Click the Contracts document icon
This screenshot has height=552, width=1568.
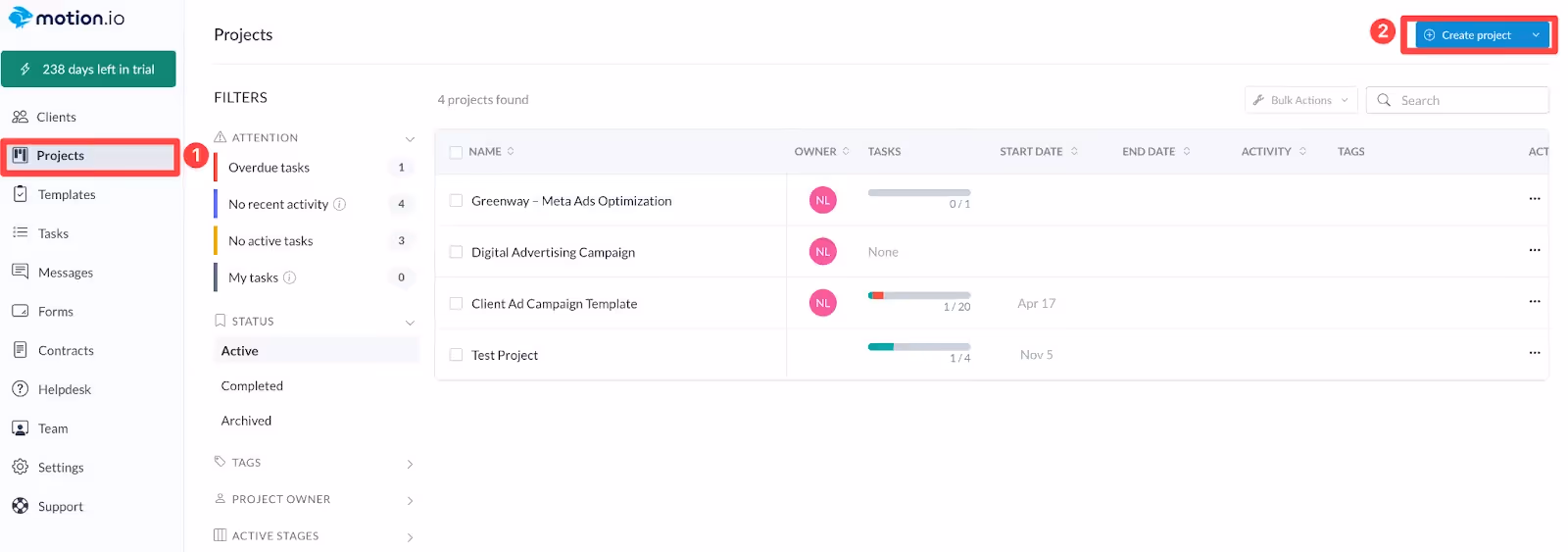tap(20, 350)
